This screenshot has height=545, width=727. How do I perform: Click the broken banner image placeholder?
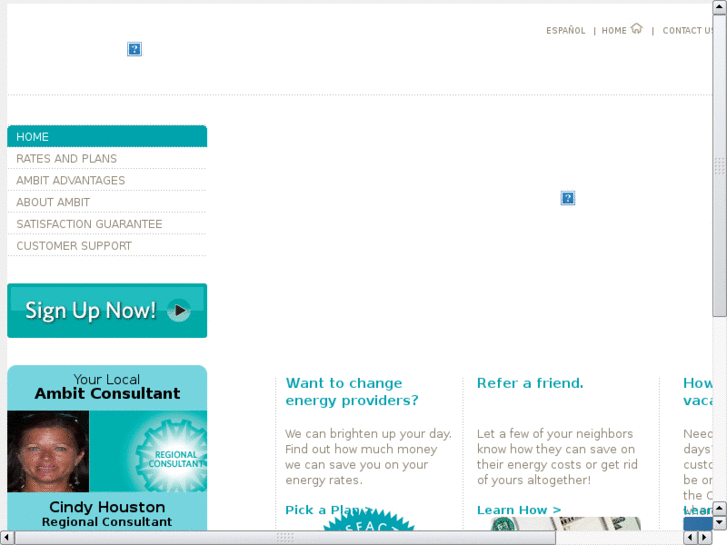click(x=568, y=198)
